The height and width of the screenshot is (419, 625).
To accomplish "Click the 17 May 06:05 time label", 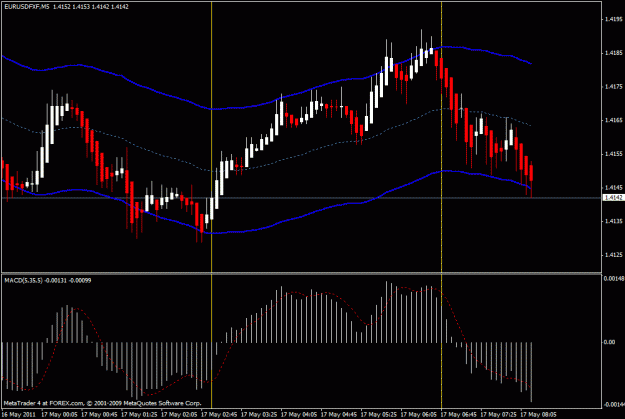I will pos(419,415).
